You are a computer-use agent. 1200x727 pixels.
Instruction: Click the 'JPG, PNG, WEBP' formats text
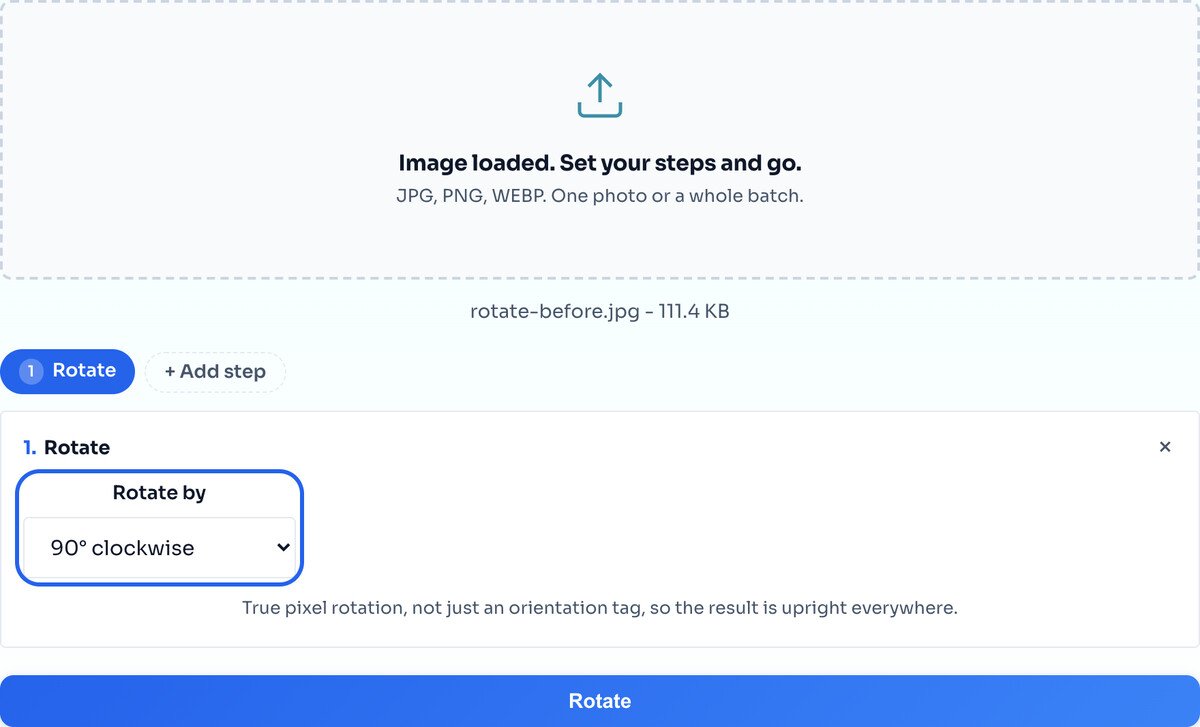[x=600, y=196]
